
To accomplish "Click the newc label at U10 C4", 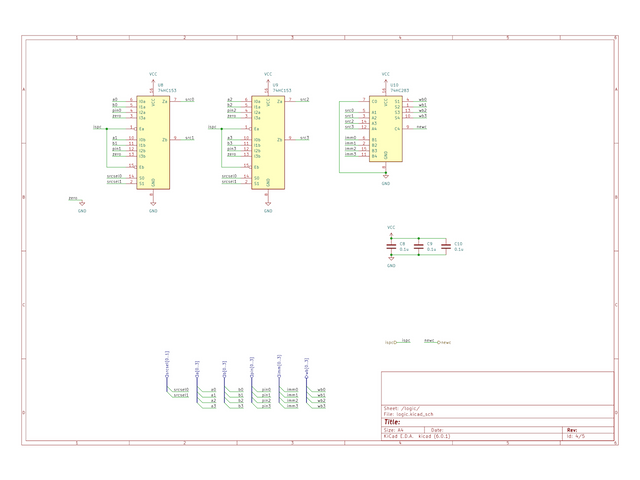I will pyautogui.click(x=422, y=127).
